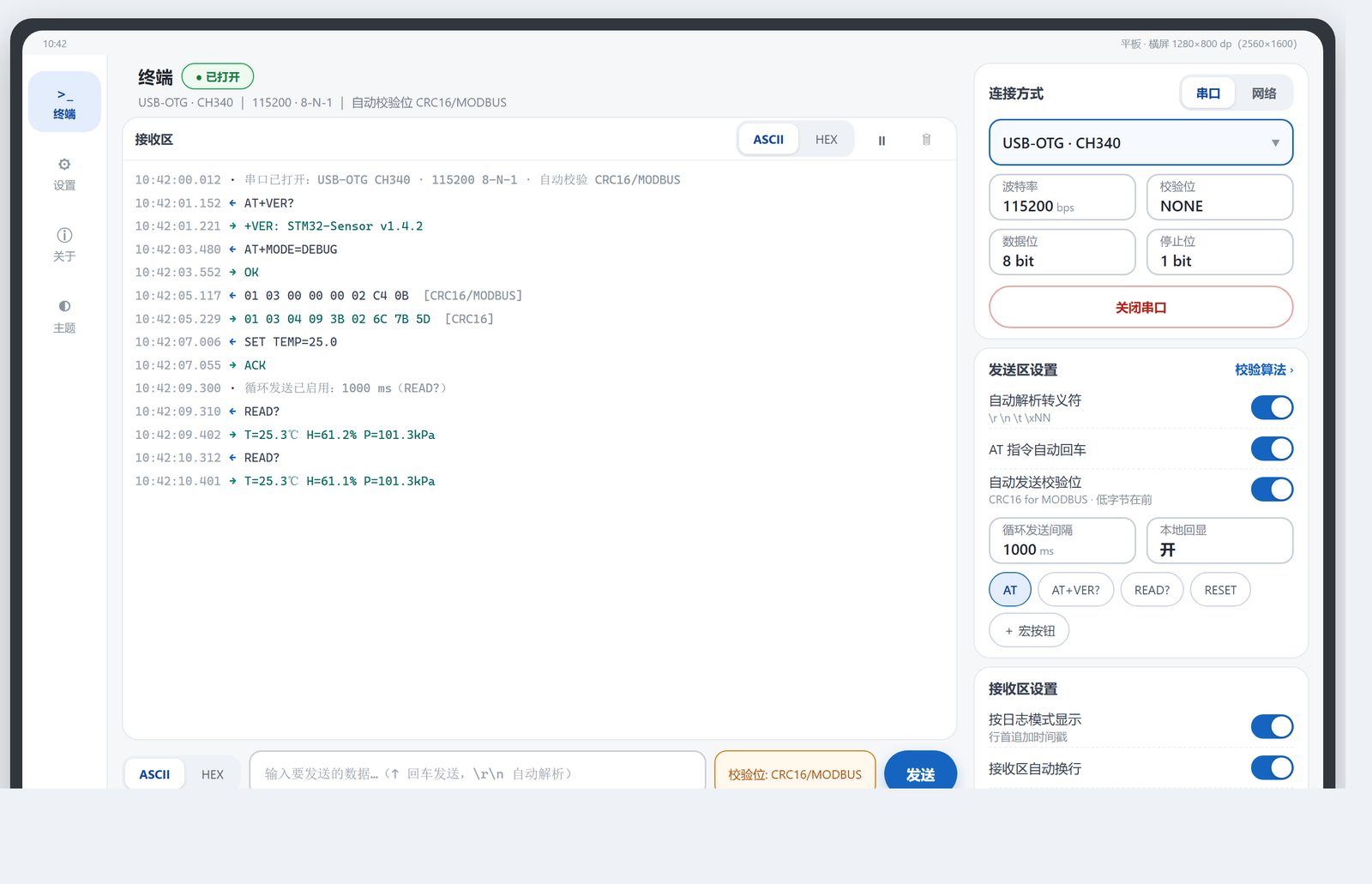Toggle 接收区自动换行 switch
Viewport: 1372px width, 884px height.
[x=1272, y=768]
